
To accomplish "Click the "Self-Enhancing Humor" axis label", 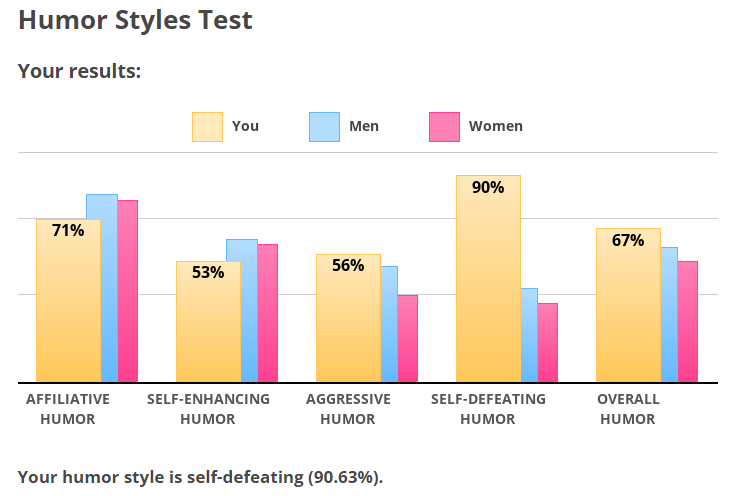I will click(208, 409).
